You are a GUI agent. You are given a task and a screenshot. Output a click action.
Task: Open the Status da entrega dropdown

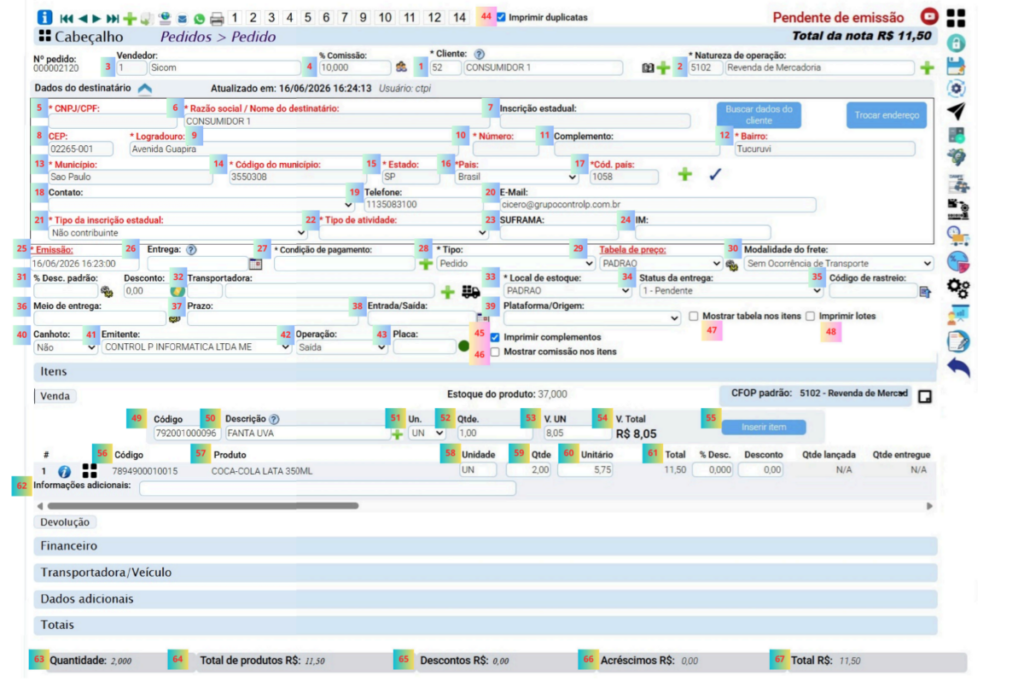(x=731, y=291)
